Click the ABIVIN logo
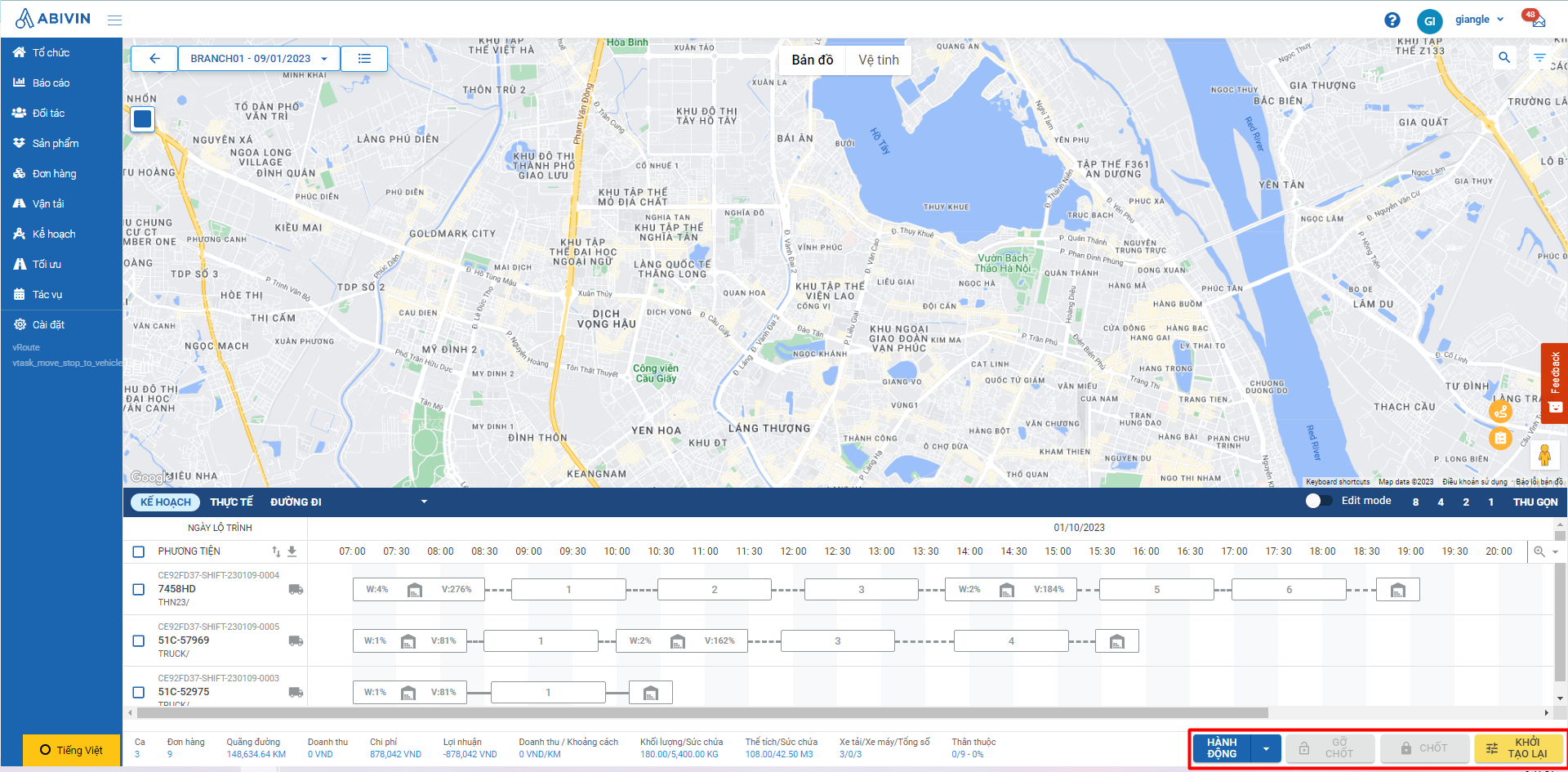 click(x=53, y=19)
